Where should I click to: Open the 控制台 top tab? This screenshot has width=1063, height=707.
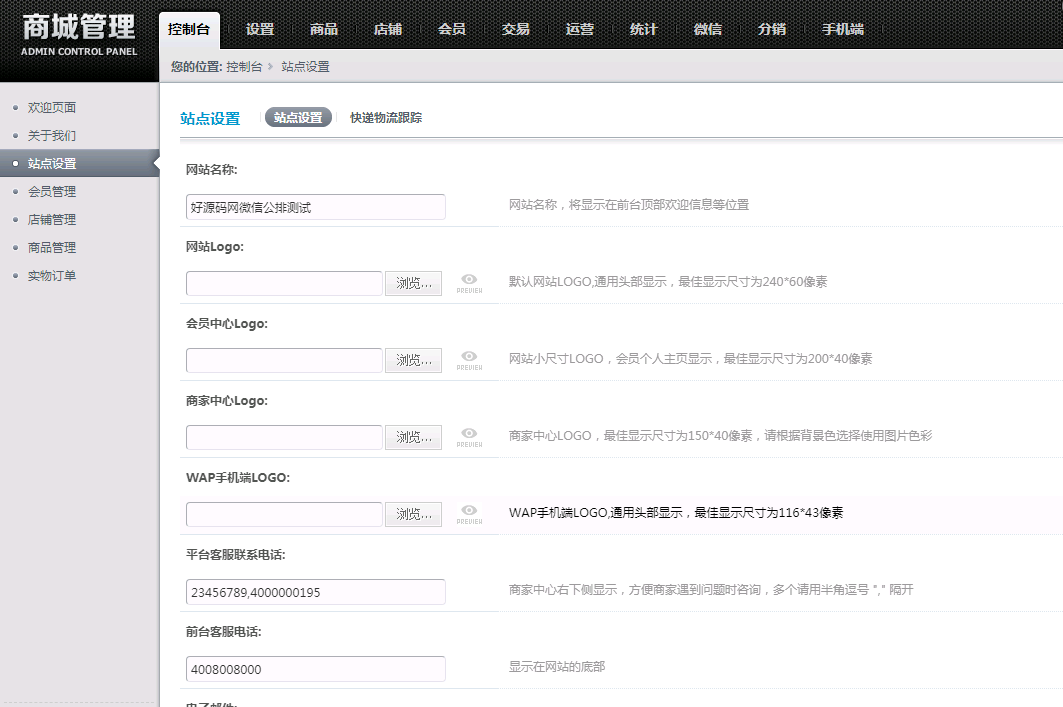pyautogui.click(x=189, y=29)
